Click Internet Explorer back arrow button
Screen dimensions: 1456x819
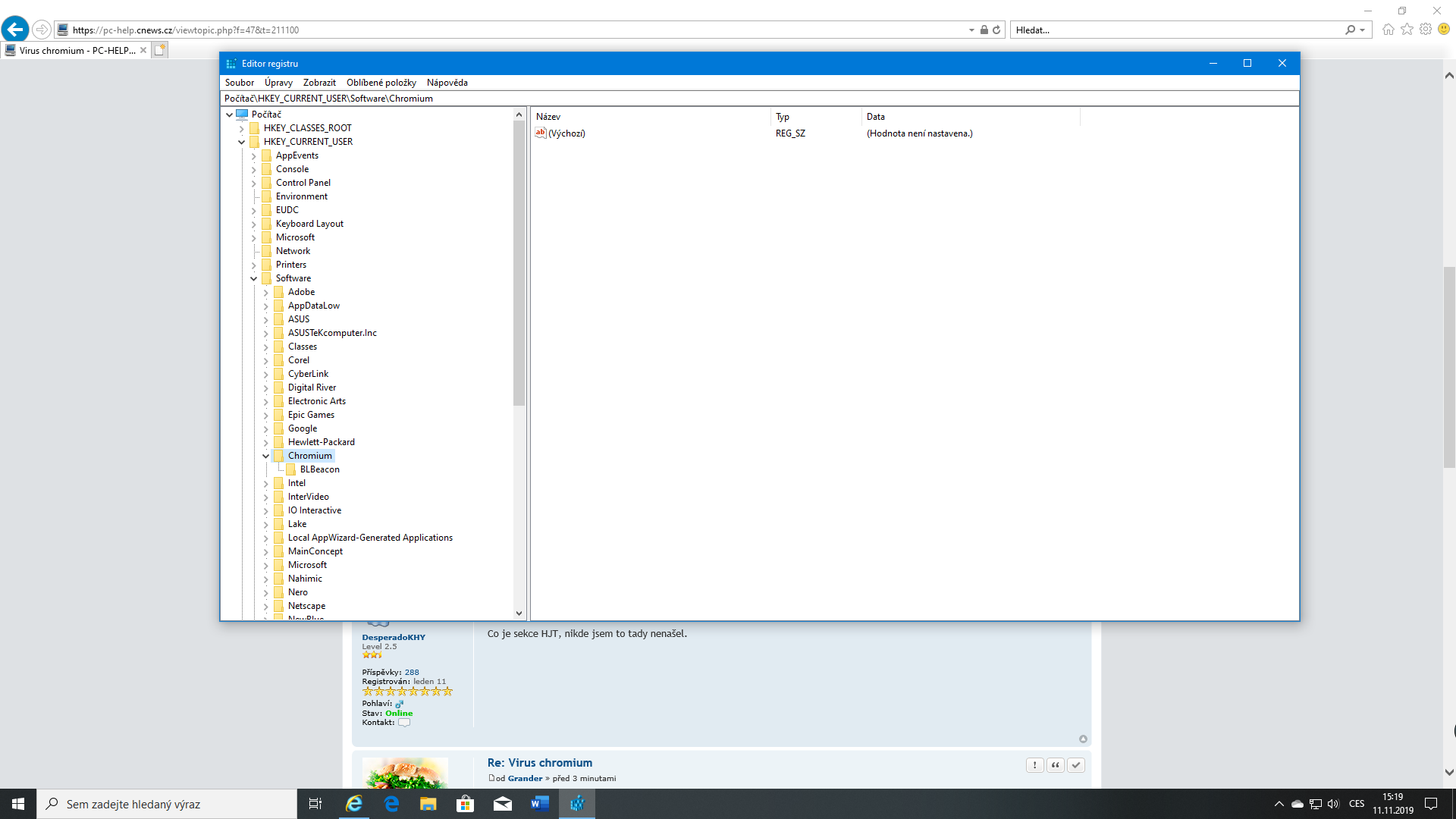[x=14, y=30]
